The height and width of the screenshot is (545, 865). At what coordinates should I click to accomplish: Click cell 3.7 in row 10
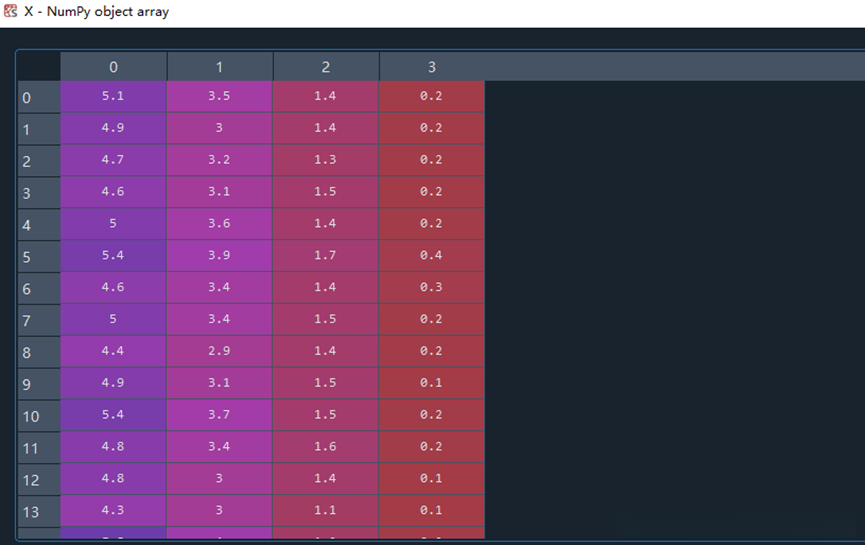coord(220,415)
